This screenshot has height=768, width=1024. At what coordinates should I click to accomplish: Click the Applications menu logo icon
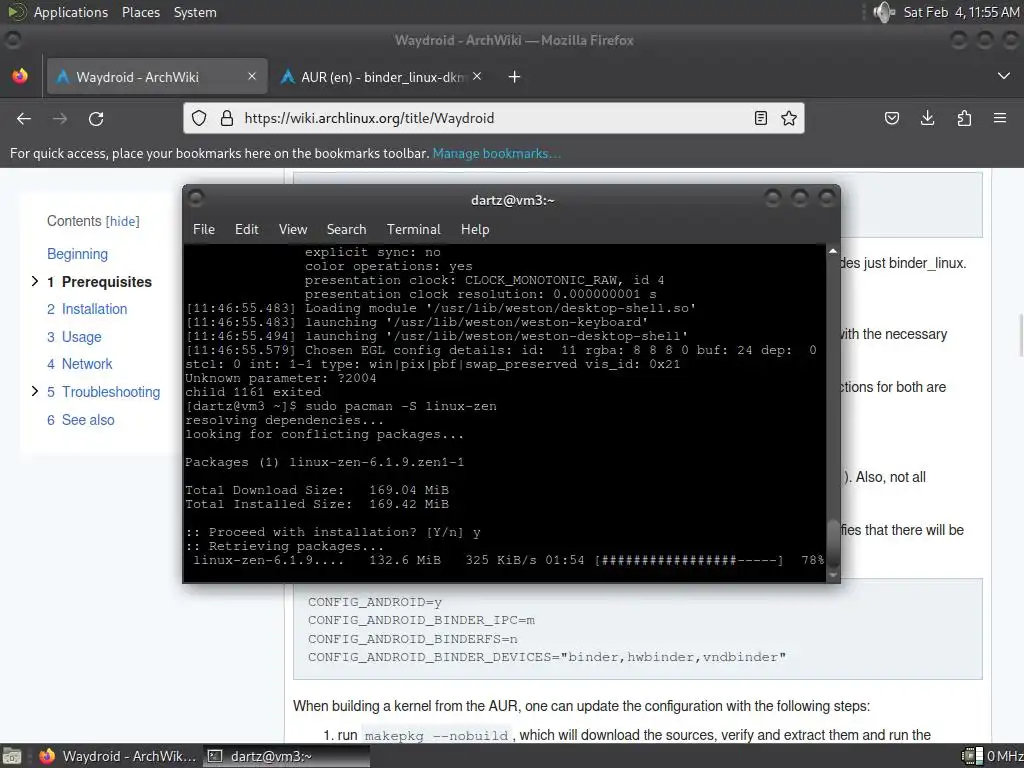[17, 12]
